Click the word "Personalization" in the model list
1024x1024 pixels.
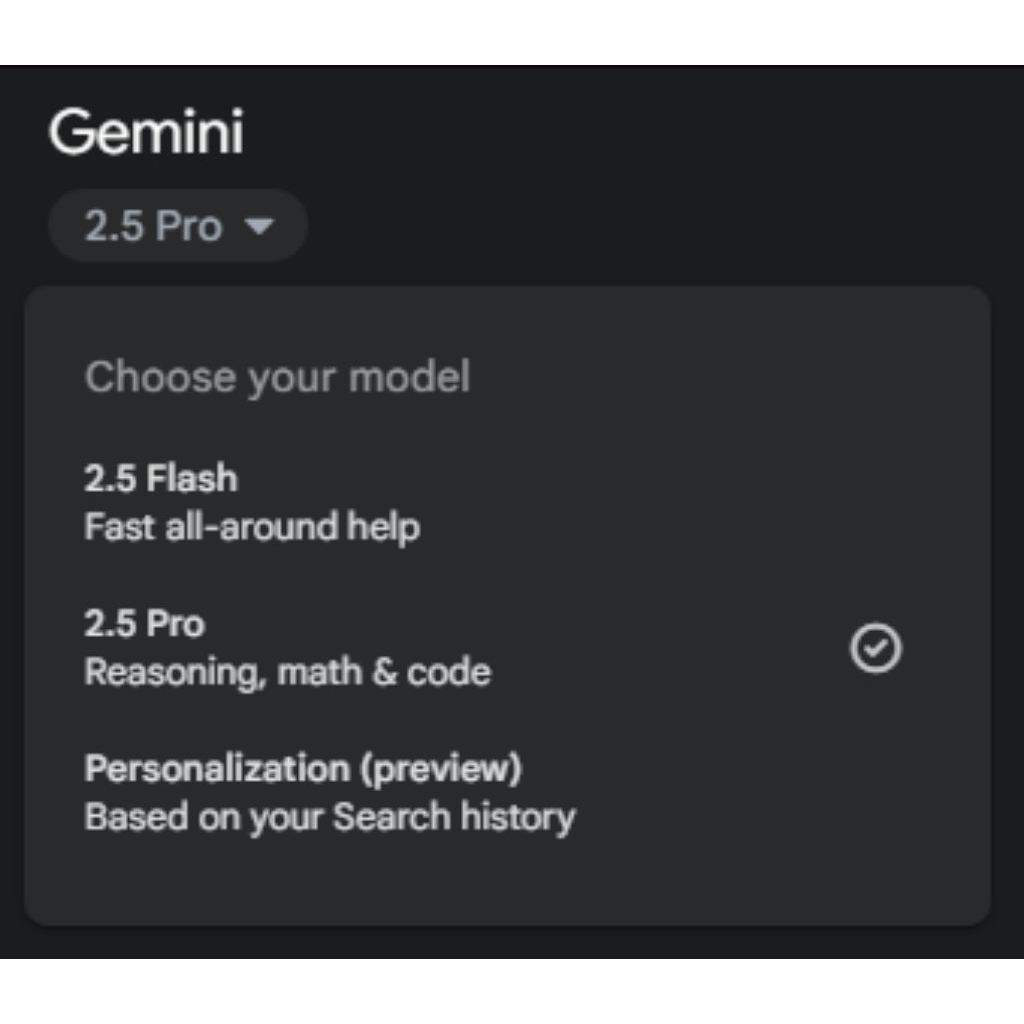click(x=215, y=769)
